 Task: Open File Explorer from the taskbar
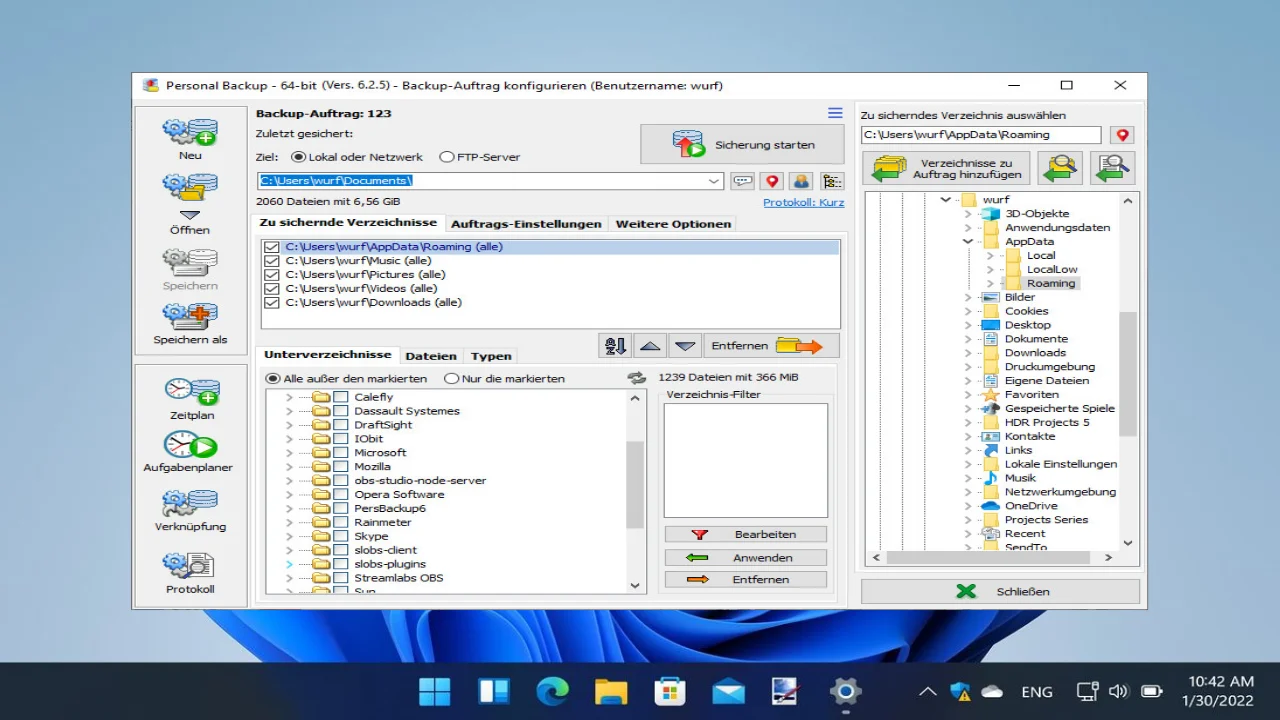[x=611, y=691]
